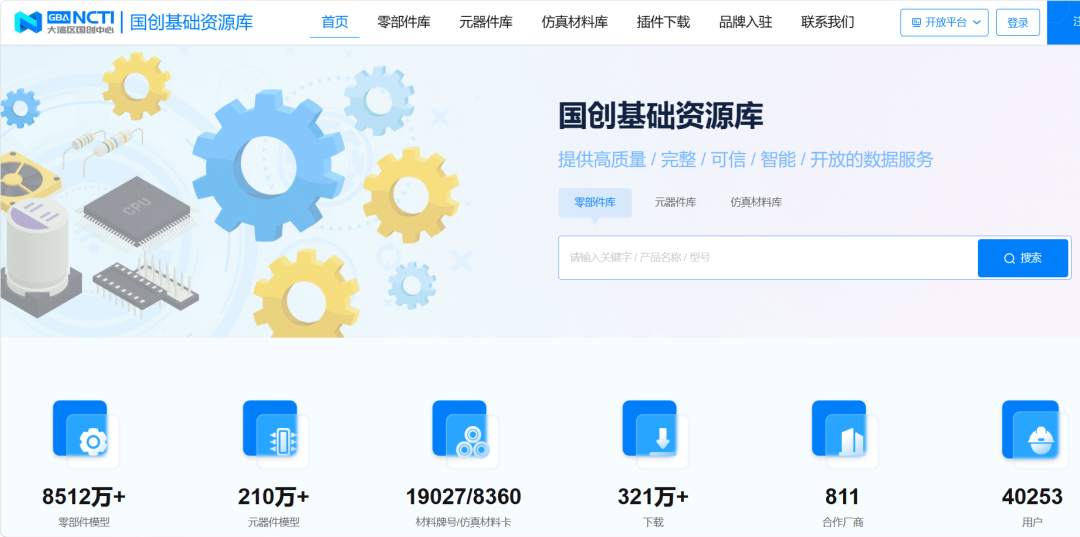Click the helmet icon above 用户
Image resolution: width=1080 pixels, height=537 pixels.
click(x=1035, y=434)
